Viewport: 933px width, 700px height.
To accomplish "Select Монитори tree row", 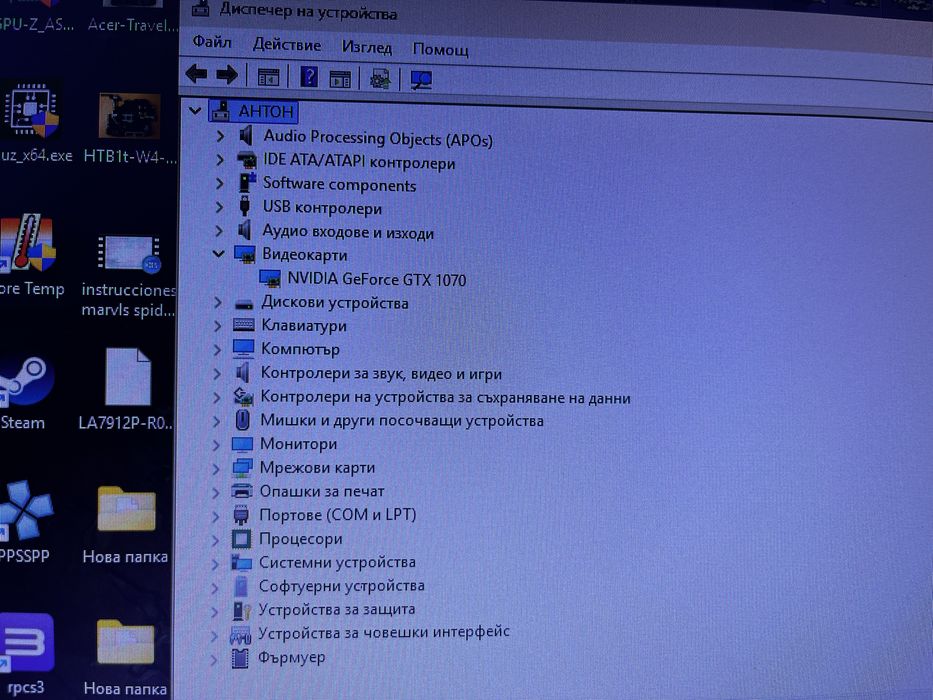I will (x=298, y=443).
